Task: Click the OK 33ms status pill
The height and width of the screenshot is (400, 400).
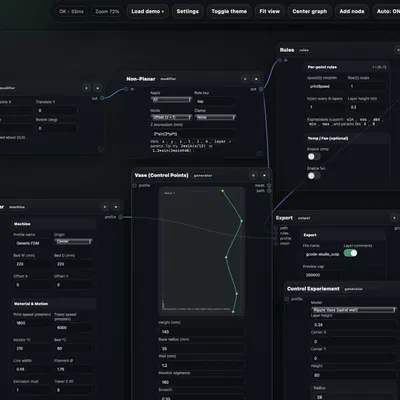Action: pos(71,11)
